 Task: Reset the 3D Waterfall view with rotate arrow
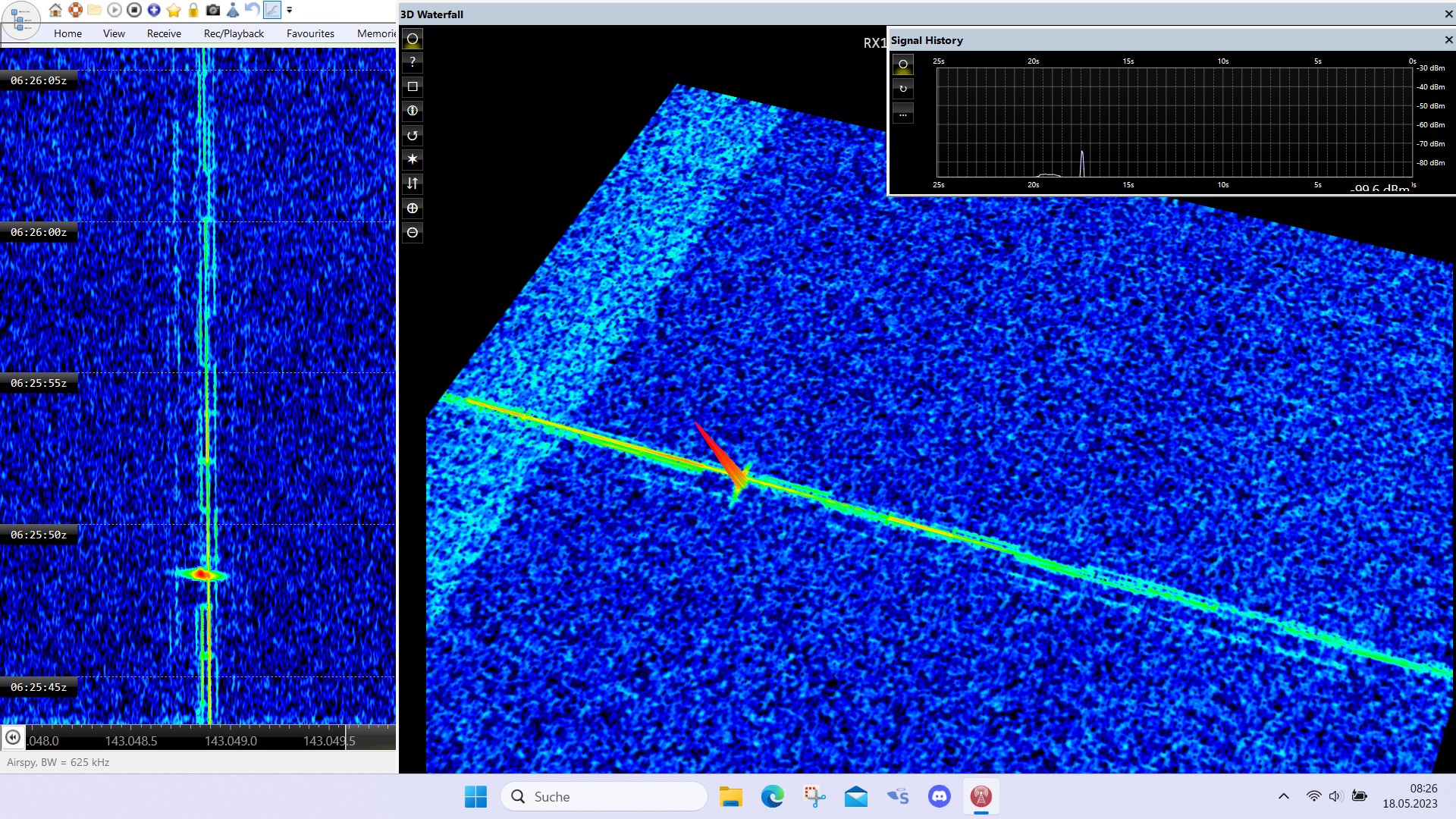pos(413,135)
